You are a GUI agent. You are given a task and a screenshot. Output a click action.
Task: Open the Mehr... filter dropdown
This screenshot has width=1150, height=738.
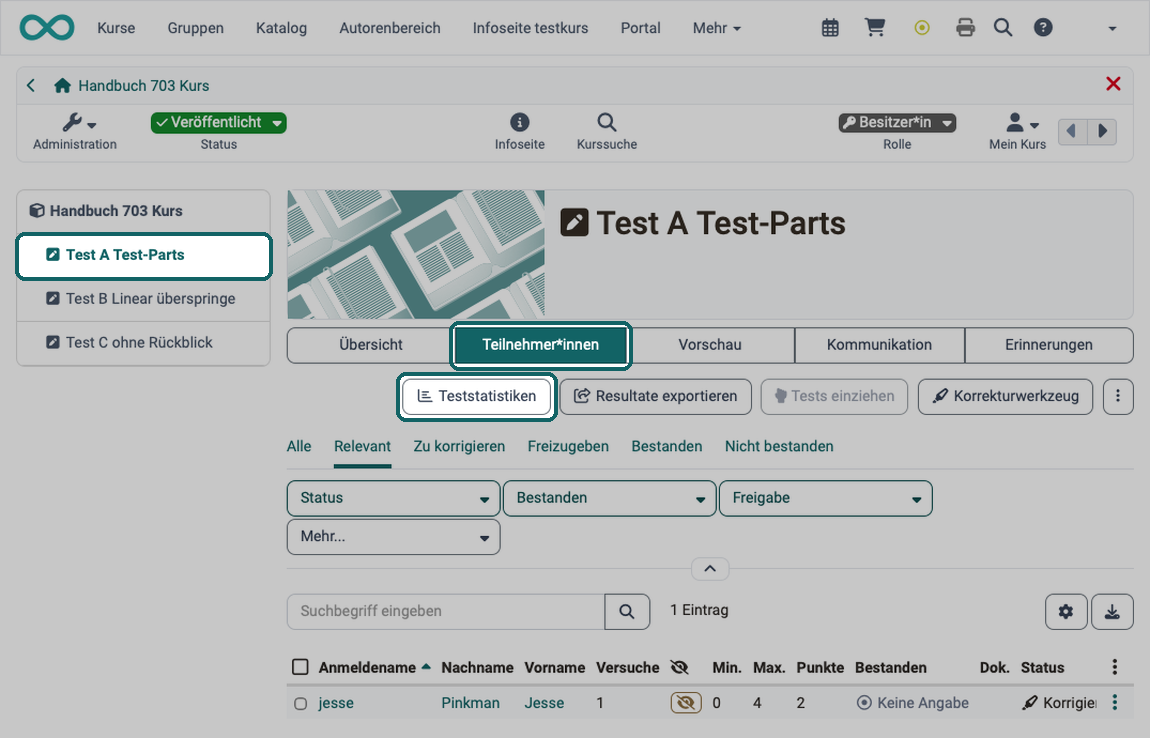(394, 537)
